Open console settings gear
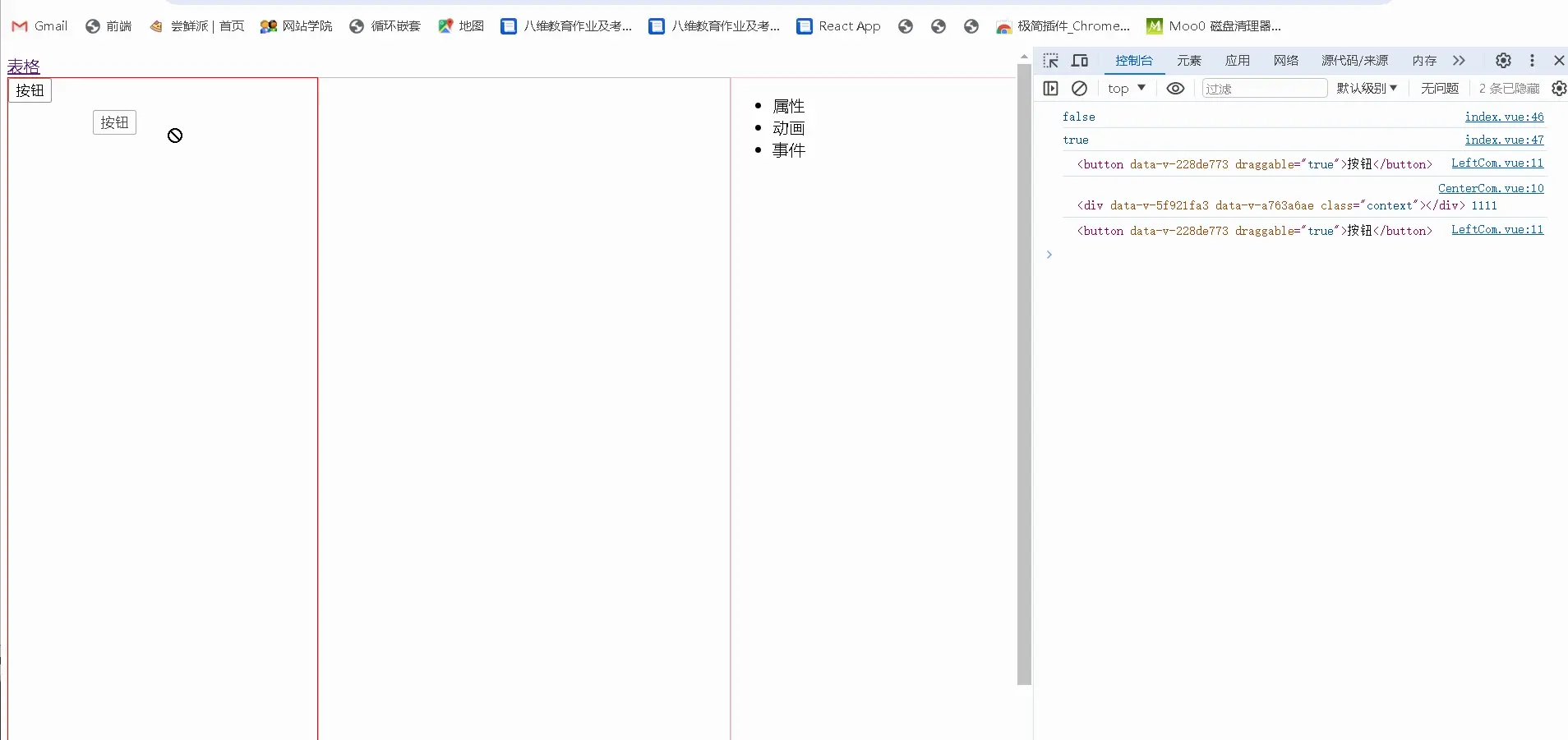The width and height of the screenshot is (1568, 740). coord(1559,89)
